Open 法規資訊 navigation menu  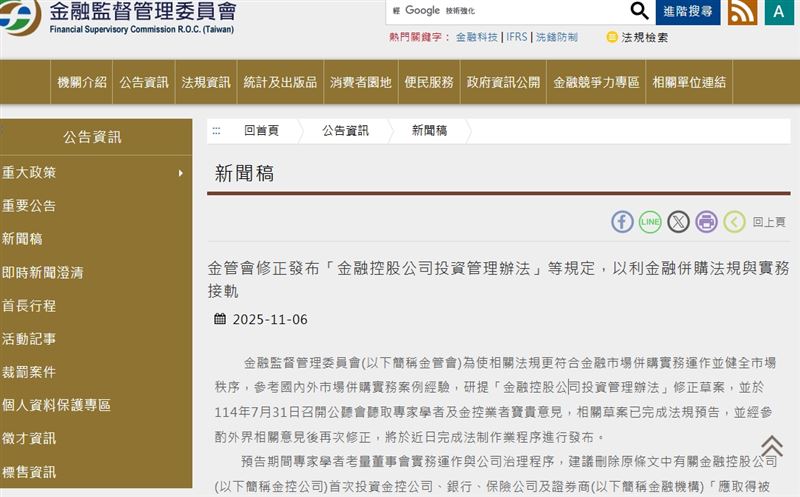[206, 82]
